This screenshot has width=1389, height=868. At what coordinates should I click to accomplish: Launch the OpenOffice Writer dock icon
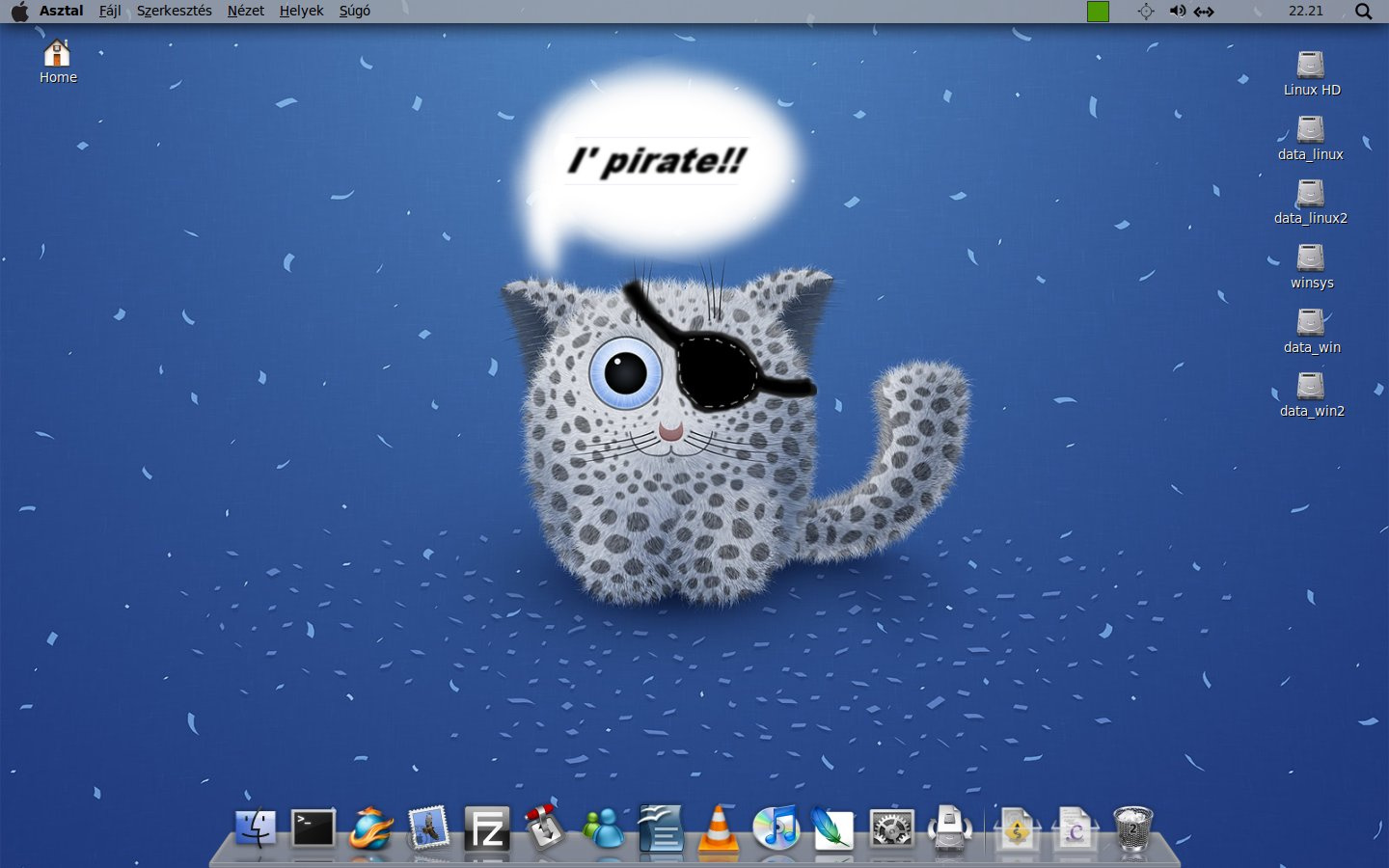tap(661, 828)
